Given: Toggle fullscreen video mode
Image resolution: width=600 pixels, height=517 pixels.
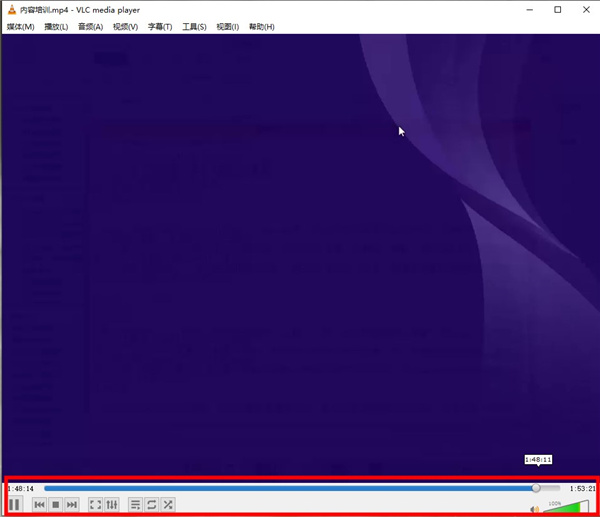Looking at the screenshot, I should coord(95,505).
